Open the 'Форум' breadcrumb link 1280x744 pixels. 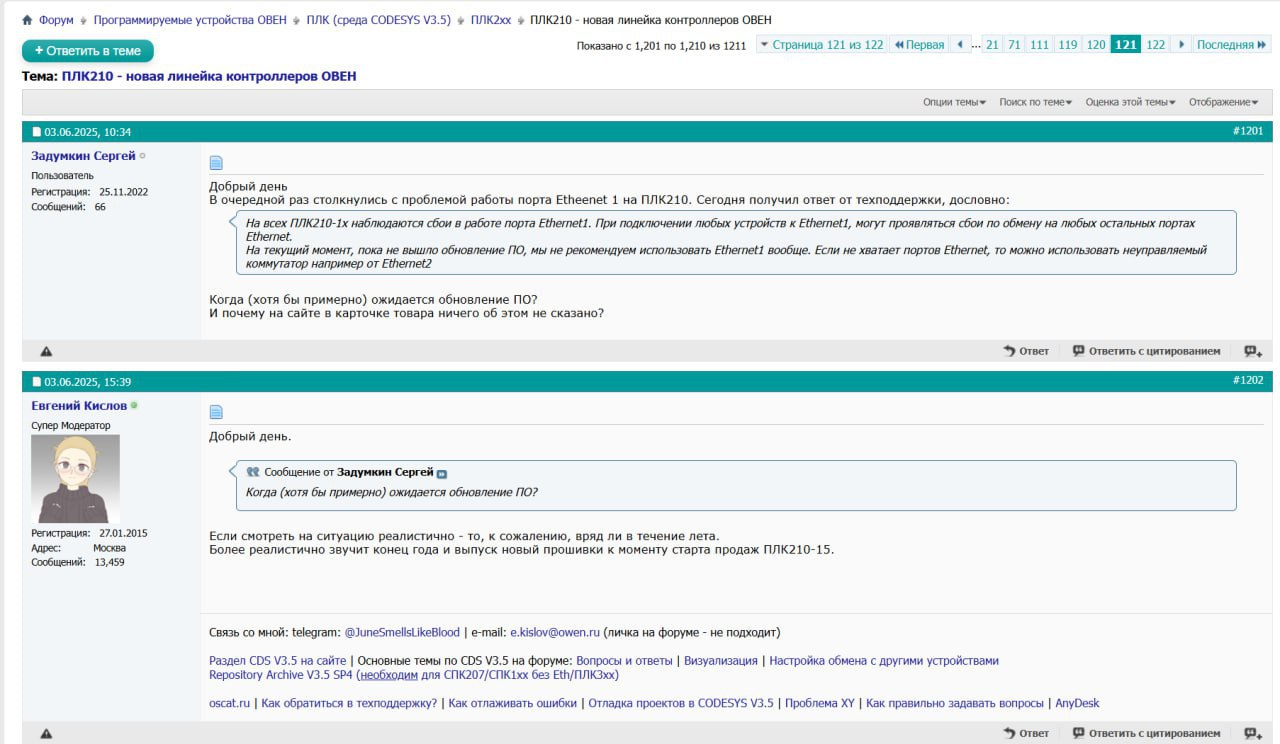coord(56,20)
